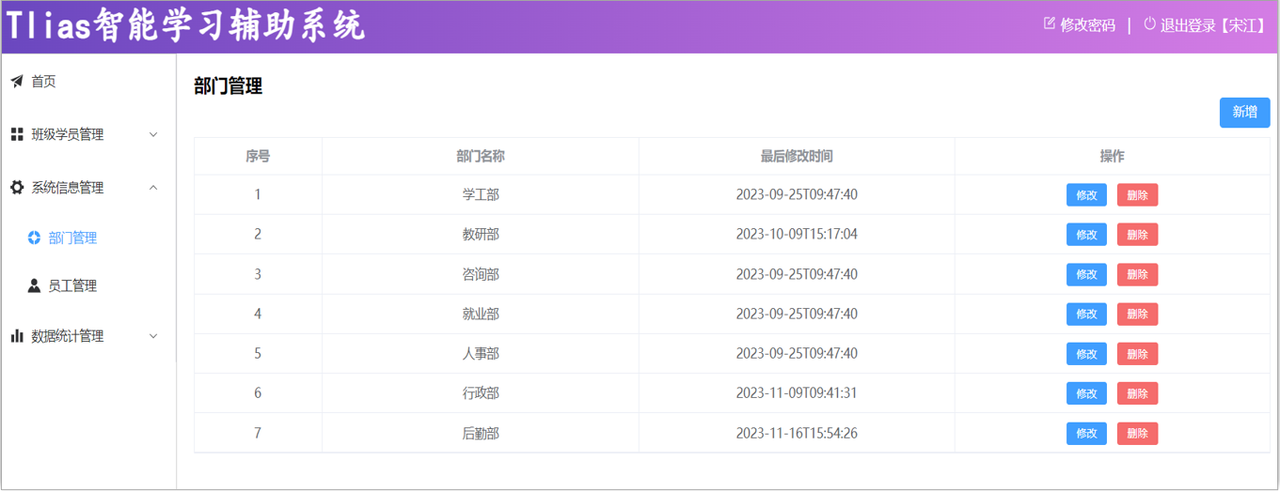The width and height of the screenshot is (1280, 491).
Task: Click the bar chart icon beside 数据统计管理
Action: click(17, 337)
